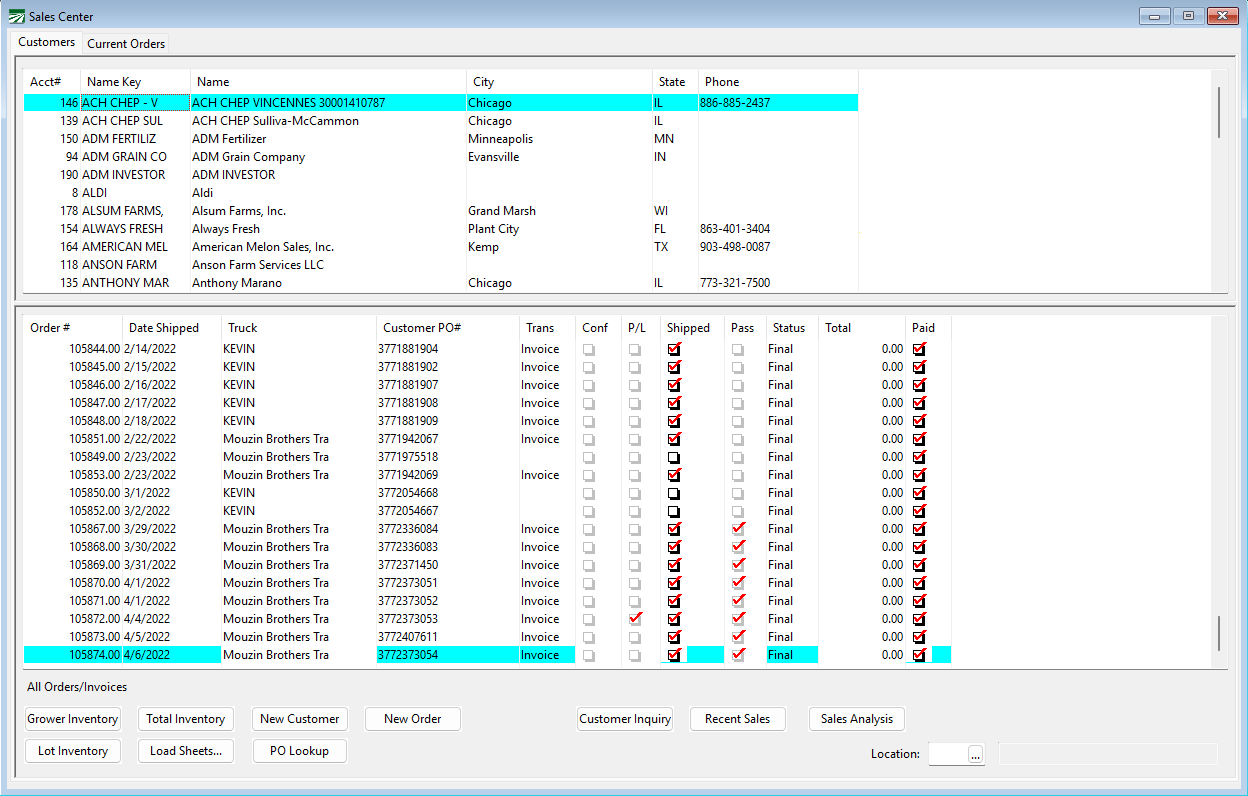Viewport: 1248px width, 796px height.
Task: Open Customer Inquiry
Action: click(625, 719)
